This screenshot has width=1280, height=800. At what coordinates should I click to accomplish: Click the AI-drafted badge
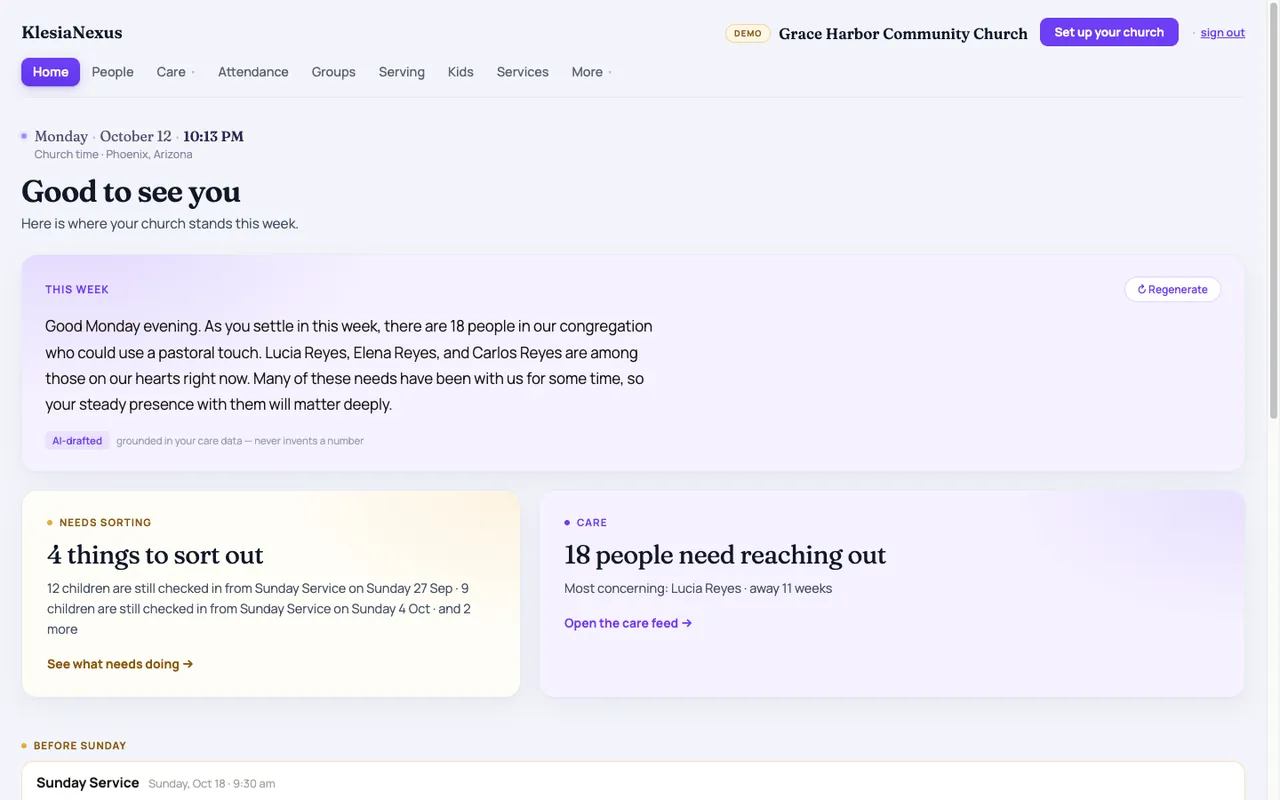(x=77, y=441)
